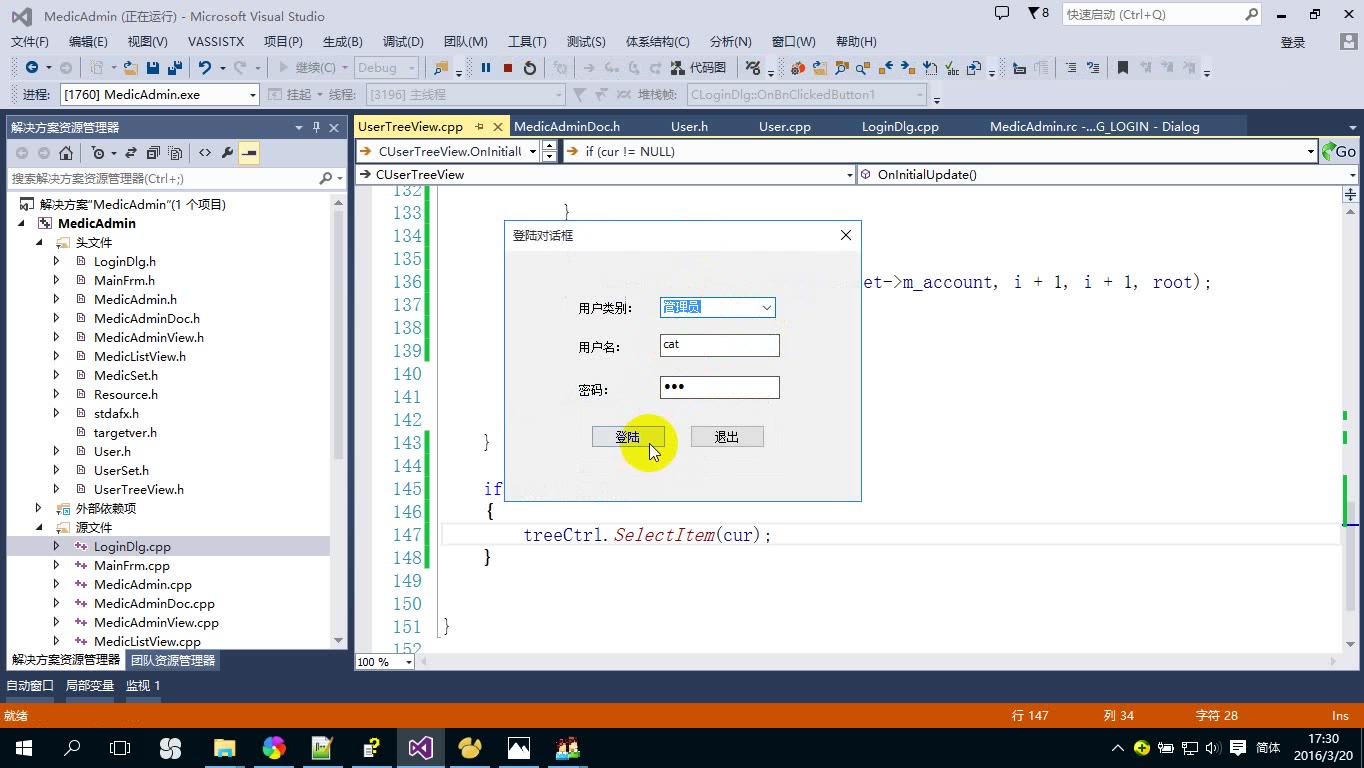Switch to the User.cpp editor tab

click(785, 126)
